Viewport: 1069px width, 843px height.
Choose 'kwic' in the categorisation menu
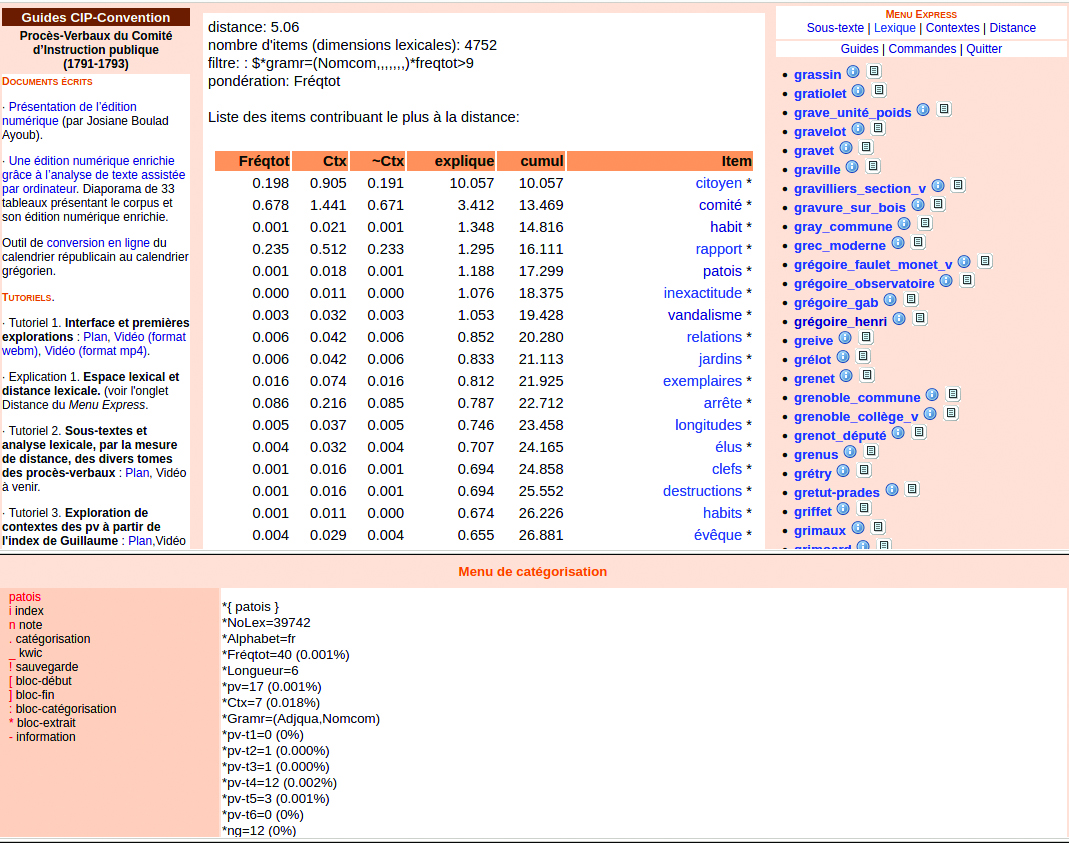click(x=30, y=653)
